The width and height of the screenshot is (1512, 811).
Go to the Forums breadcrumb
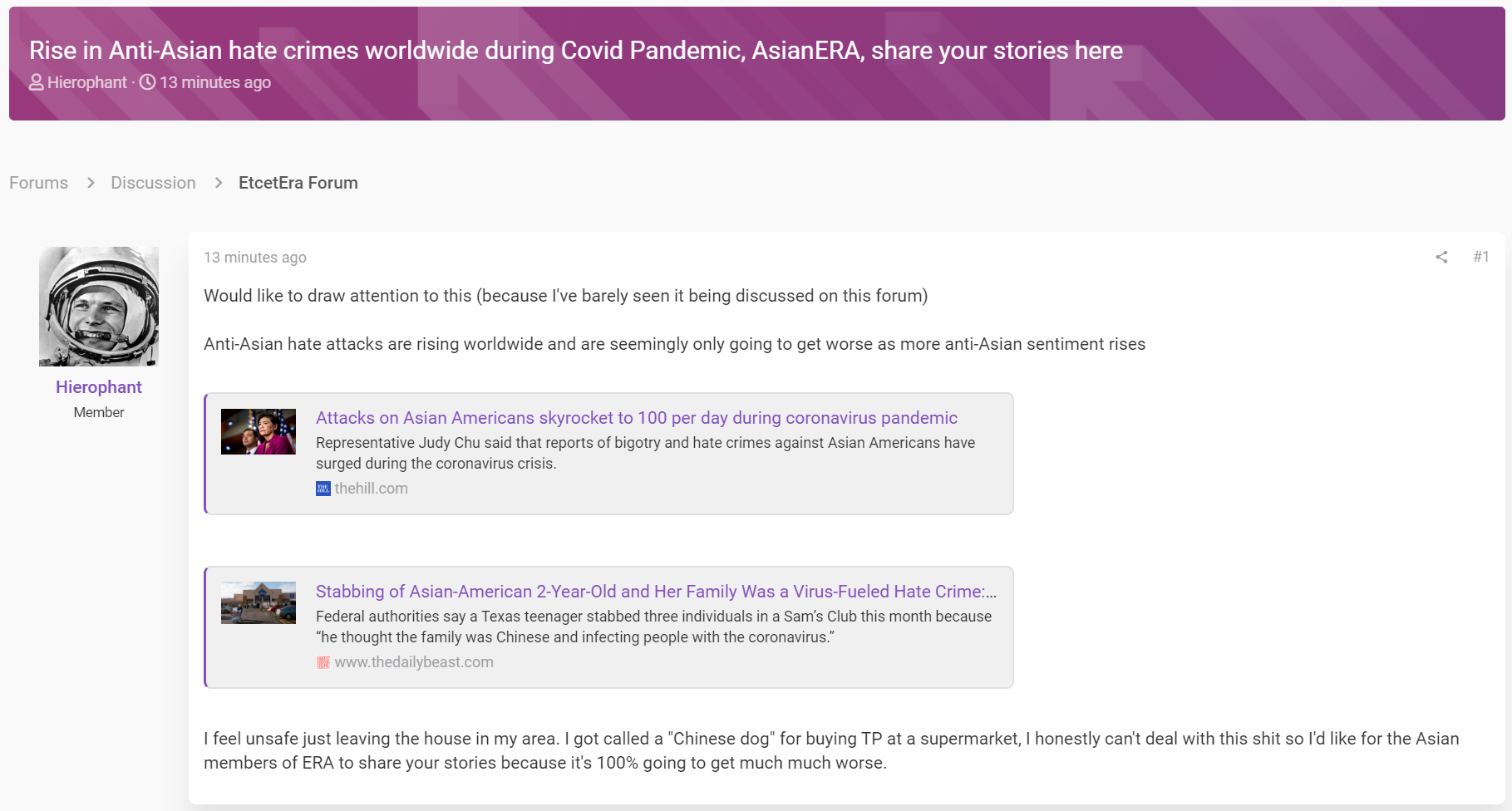pos(39,183)
